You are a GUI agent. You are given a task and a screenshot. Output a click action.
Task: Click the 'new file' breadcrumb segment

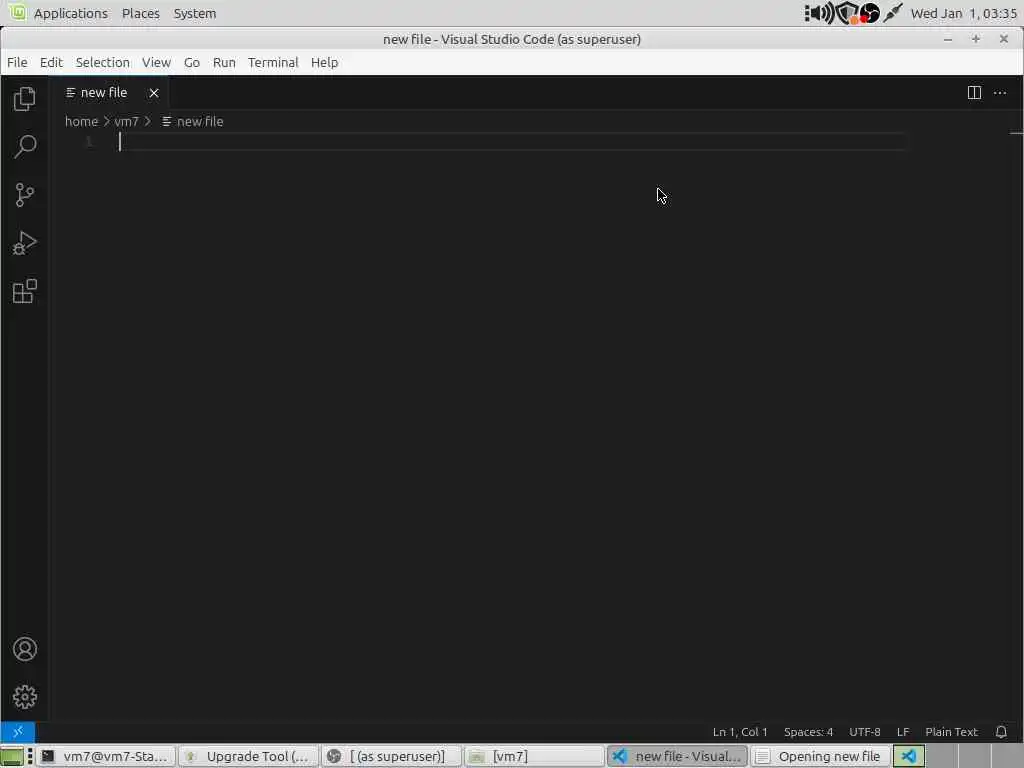point(193,121)
